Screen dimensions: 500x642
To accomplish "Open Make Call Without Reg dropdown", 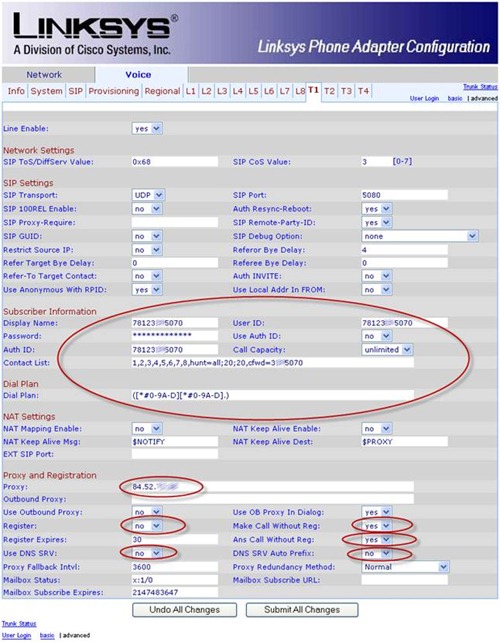I will coord(377,526).
